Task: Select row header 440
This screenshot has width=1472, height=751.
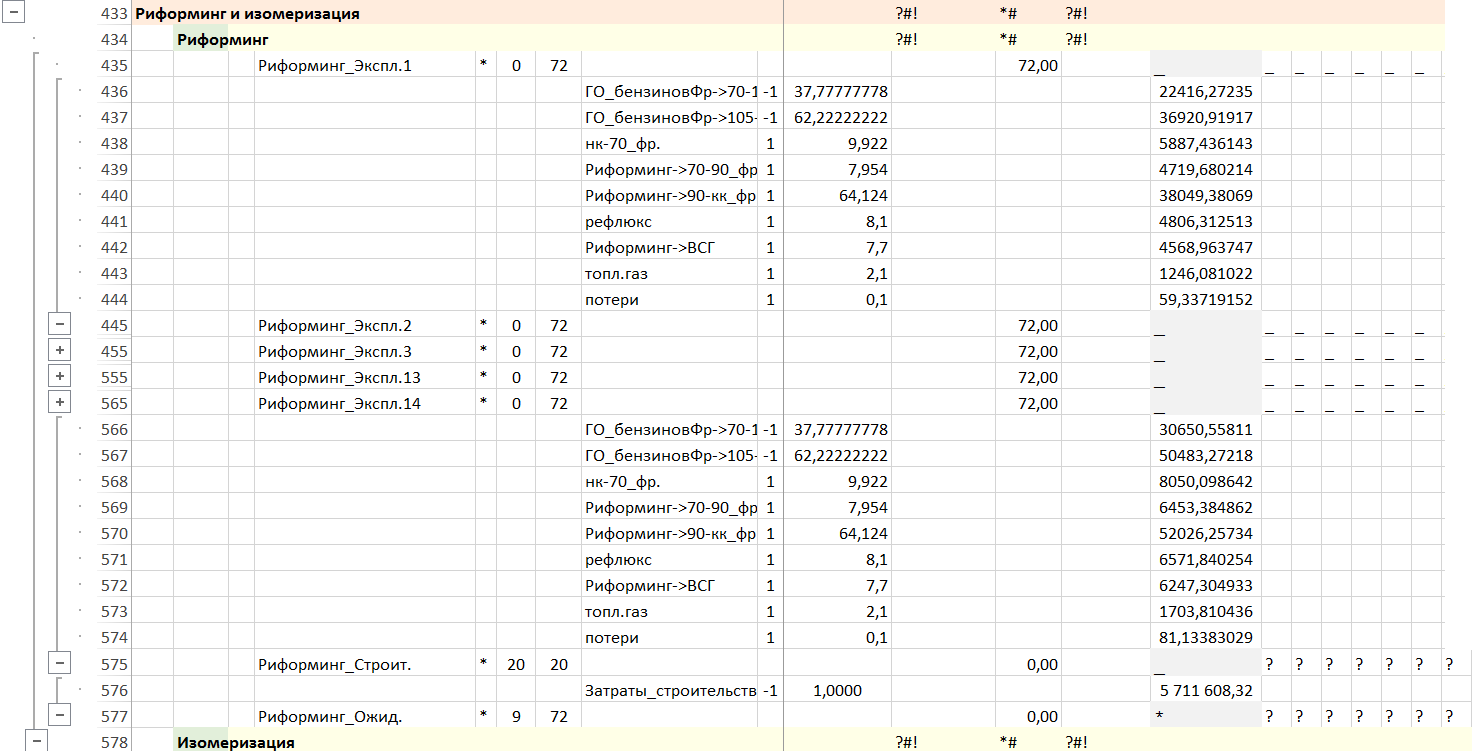Action: pyautogui.click(x=115, y=195)
